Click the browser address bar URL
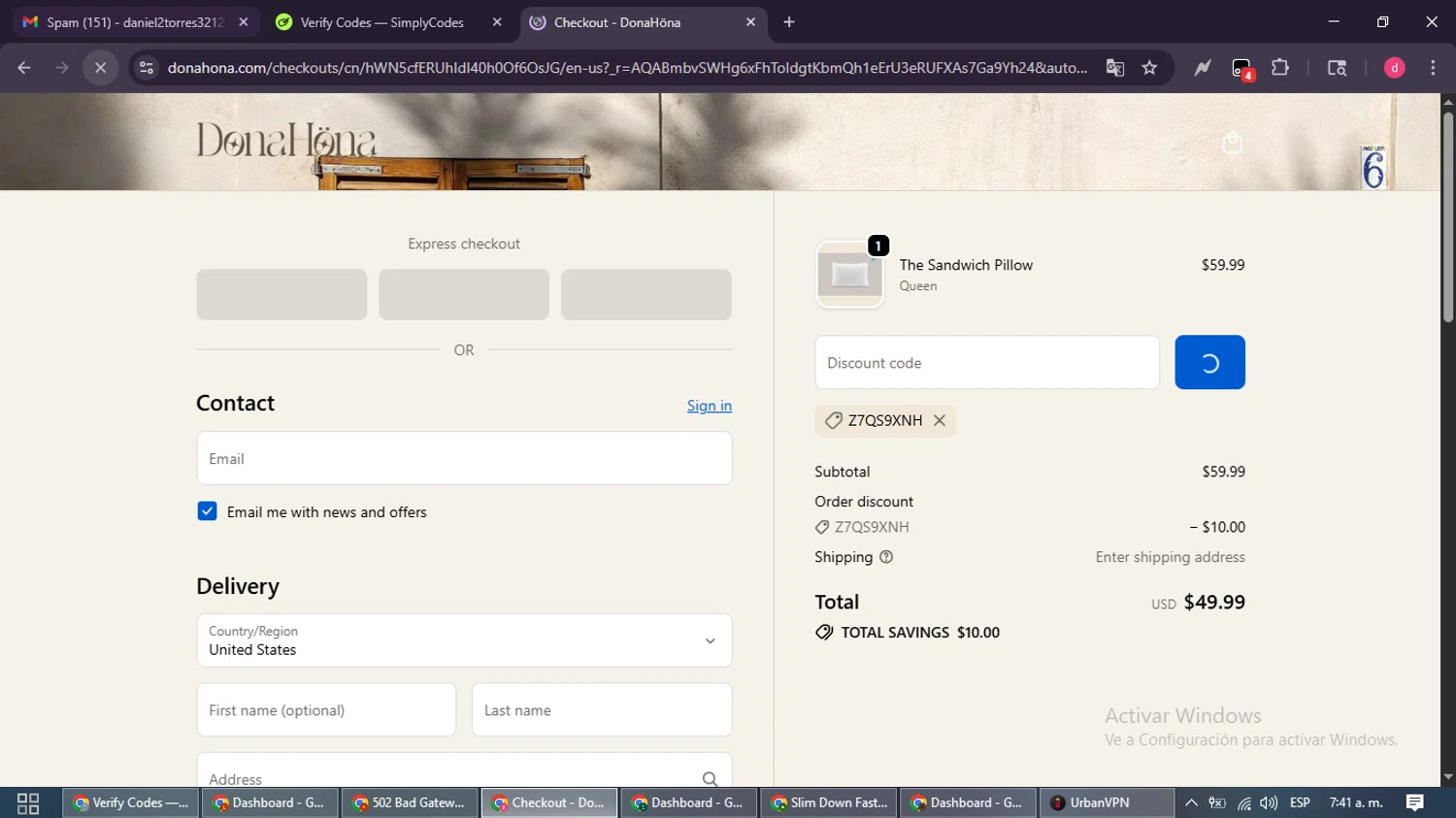 pyautogui.click(x=627, y=68)
